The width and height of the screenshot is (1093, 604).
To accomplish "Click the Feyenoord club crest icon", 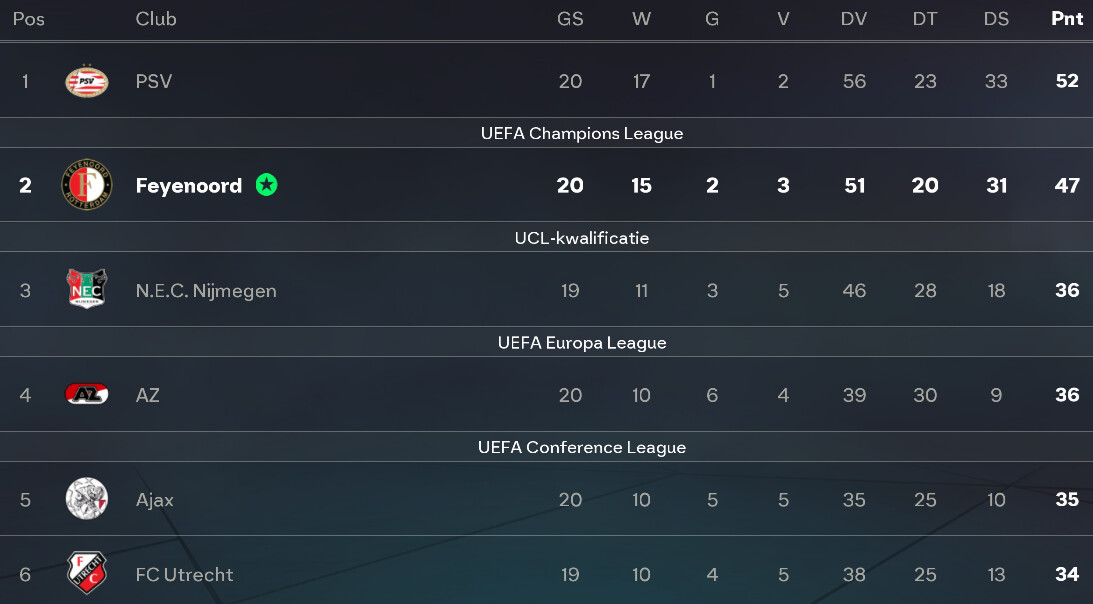I will (86, 185).
